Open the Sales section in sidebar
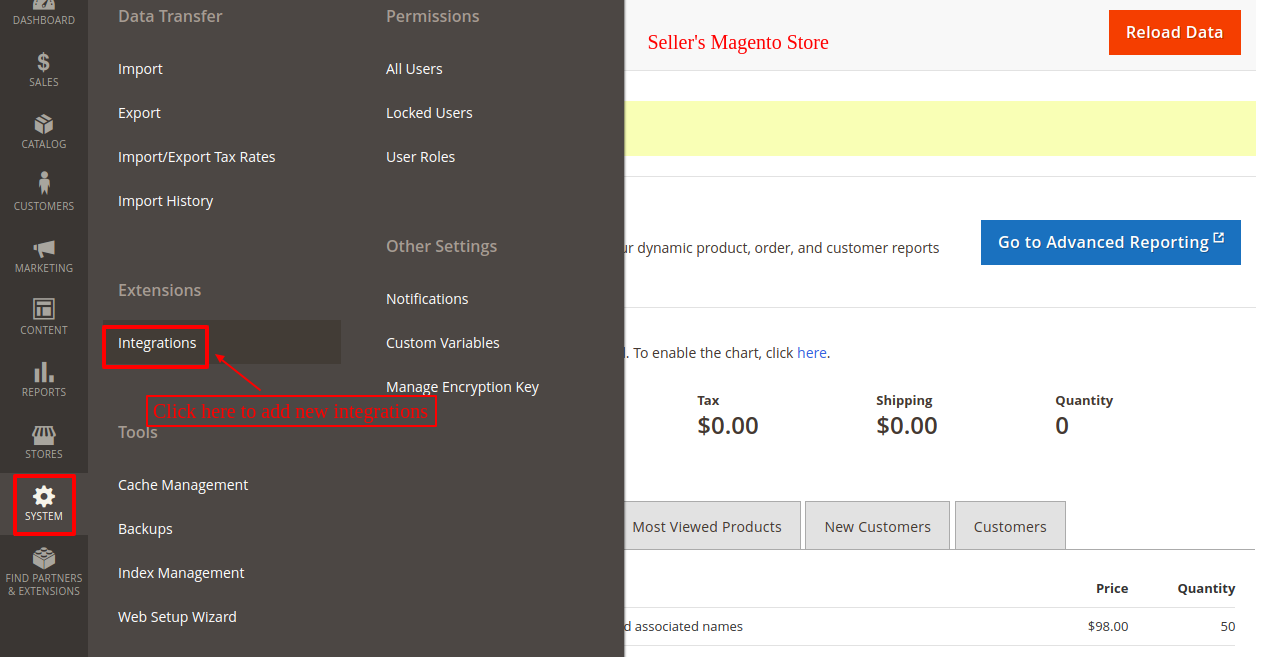1286x657 pixels. [x=43, y=68]
